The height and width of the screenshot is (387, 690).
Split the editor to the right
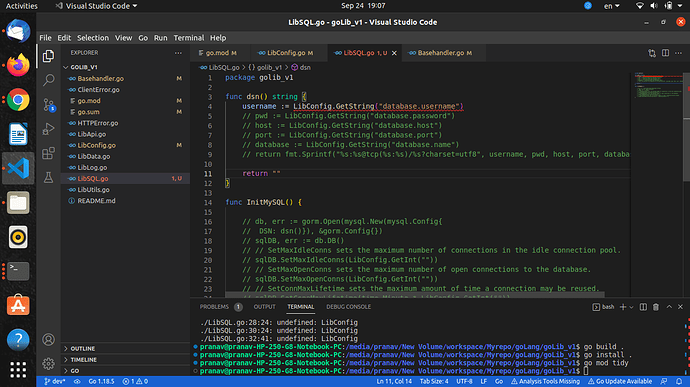point(665,53)
